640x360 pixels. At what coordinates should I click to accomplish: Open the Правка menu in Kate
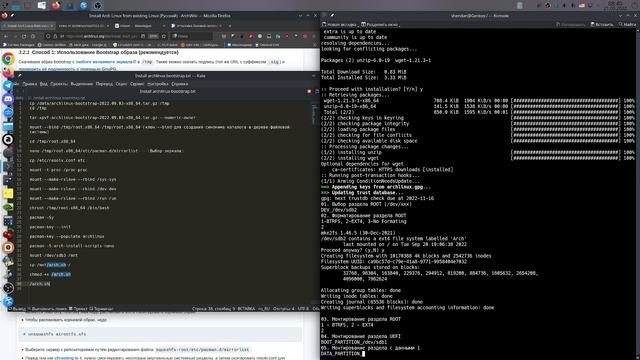29,84
